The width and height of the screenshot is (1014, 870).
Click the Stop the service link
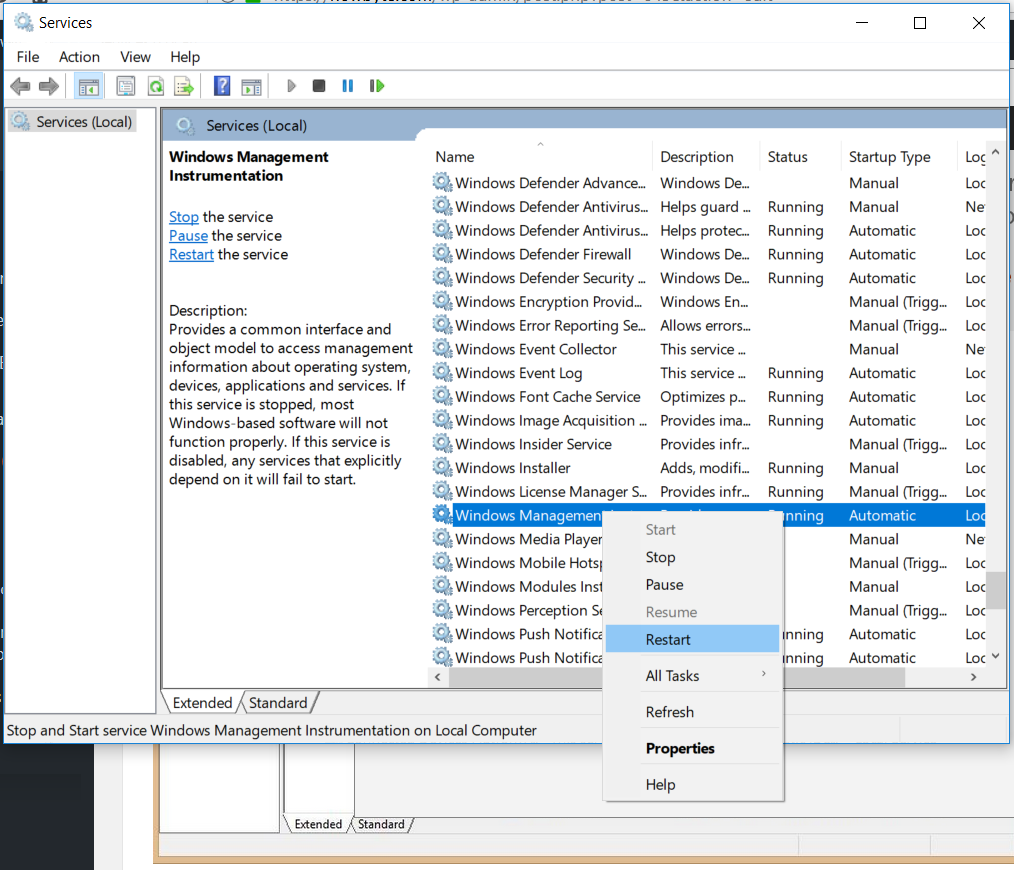pyautogui.click(x=184, y=217)
